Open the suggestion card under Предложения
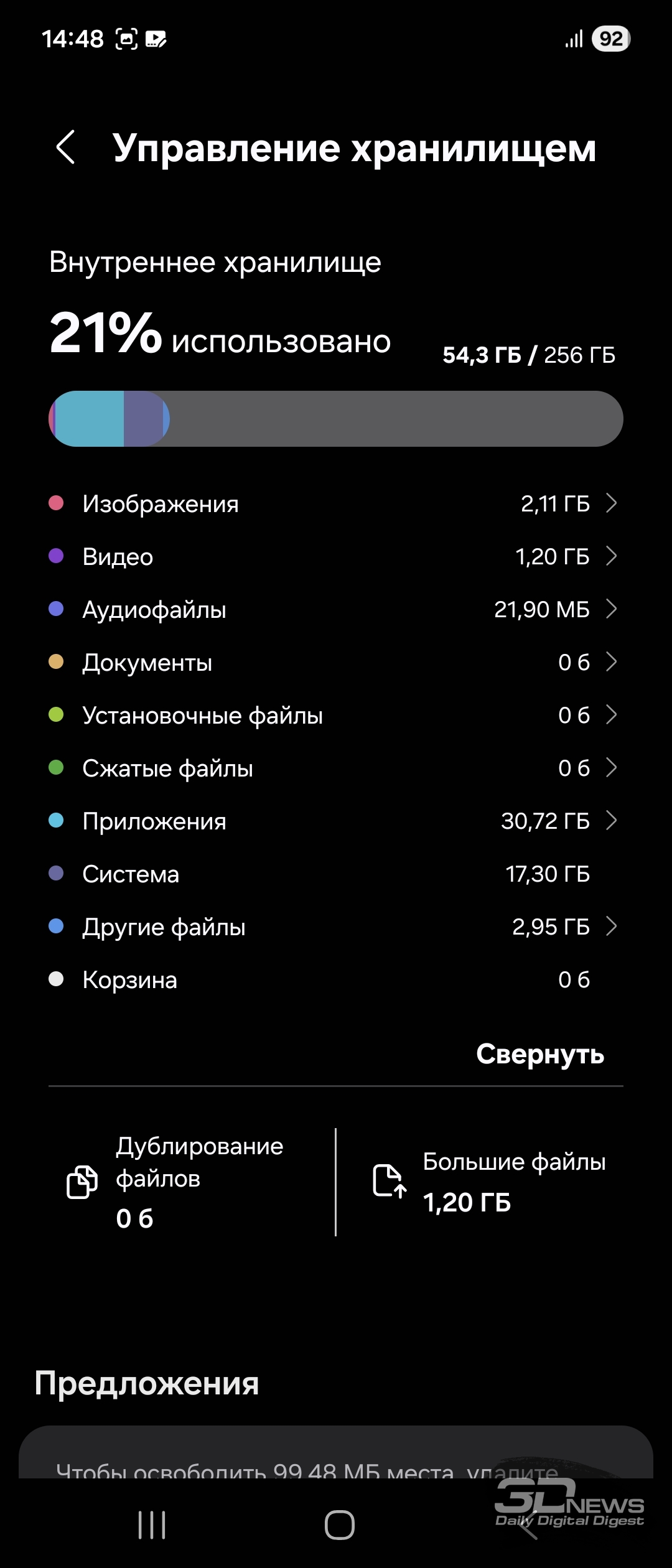Screen dimensions: 672x1568 [x=336, y=1452]
